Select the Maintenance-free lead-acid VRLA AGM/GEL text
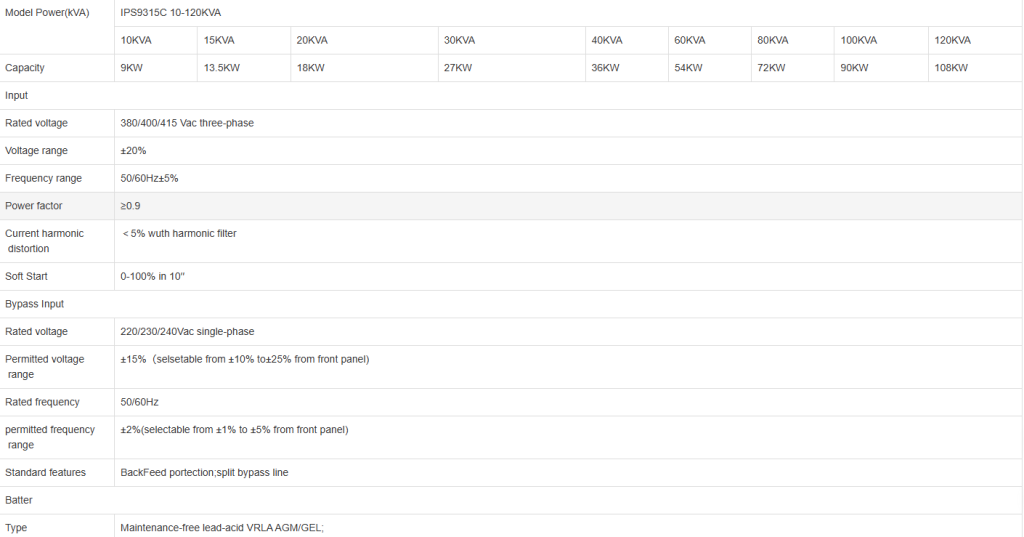The image size is (1024, 537). coord(222,527)
